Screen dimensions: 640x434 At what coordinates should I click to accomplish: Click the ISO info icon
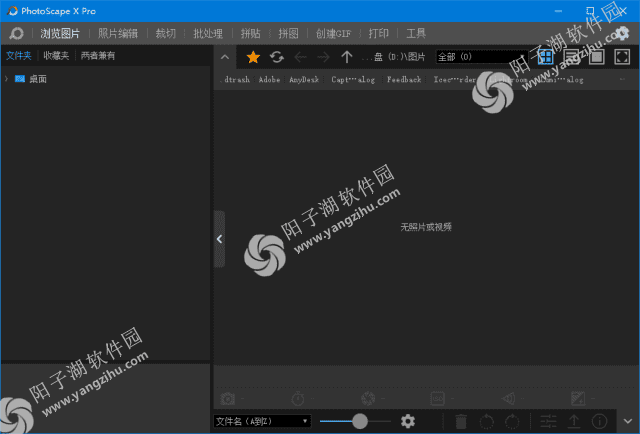coord(438,398)
